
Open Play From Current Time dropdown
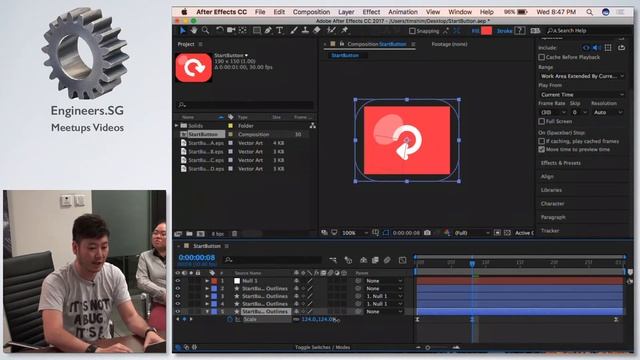click(582, 95)
